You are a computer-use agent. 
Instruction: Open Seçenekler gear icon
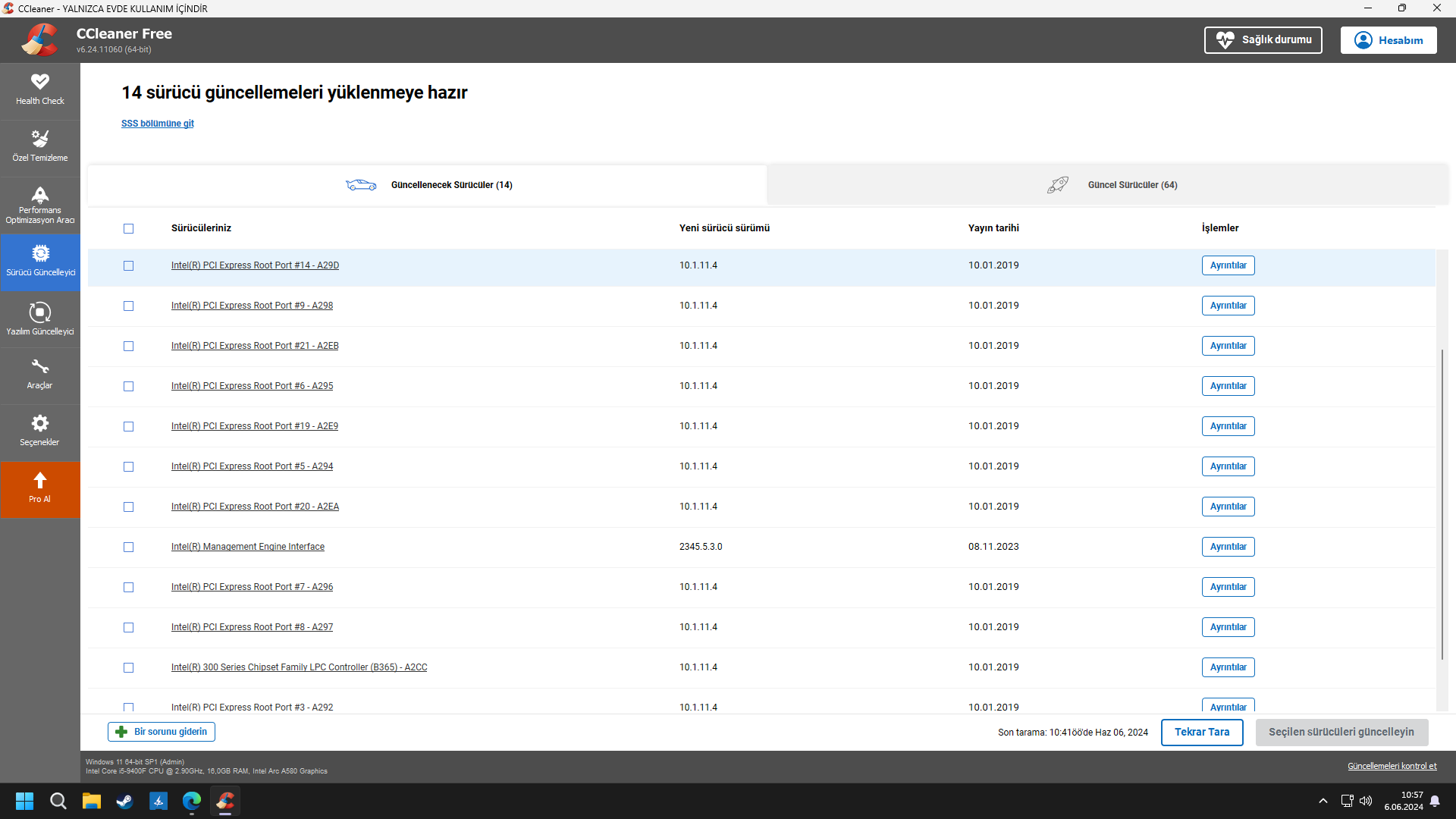[x=40, y=423]
